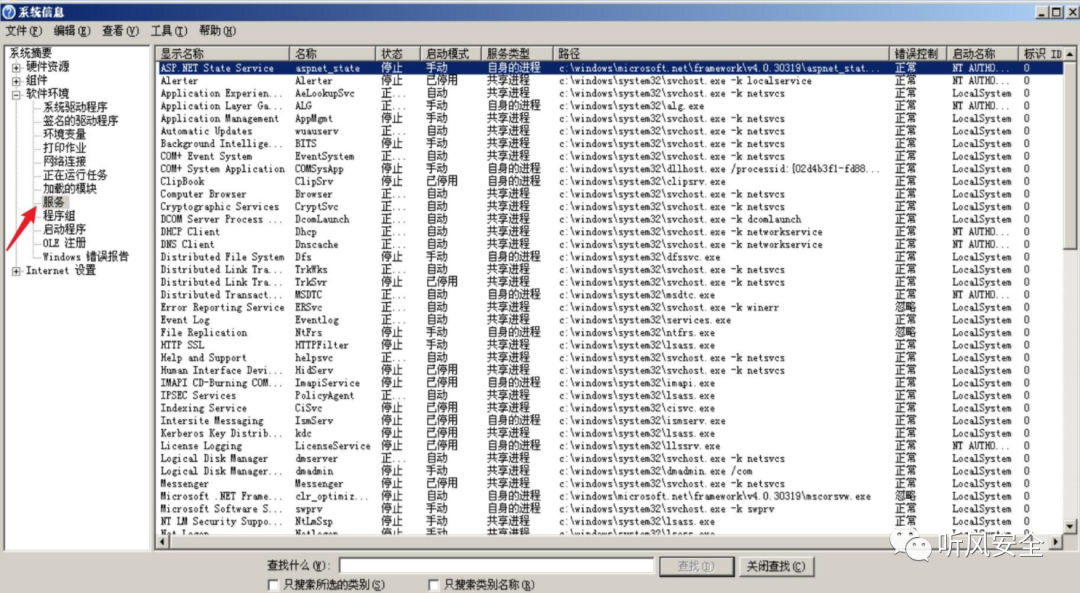Screen dimensions: 1080x593
Task: Select the IPSEC Services row
Action: tap(610, 396)
